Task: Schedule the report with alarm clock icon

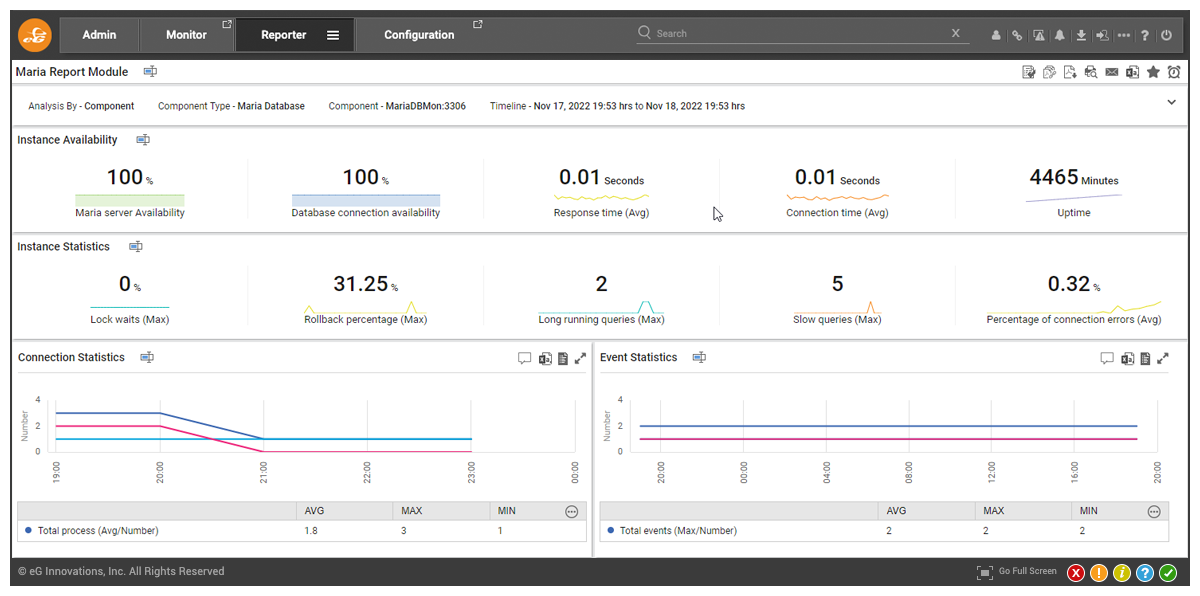Action: [1174, 72]
